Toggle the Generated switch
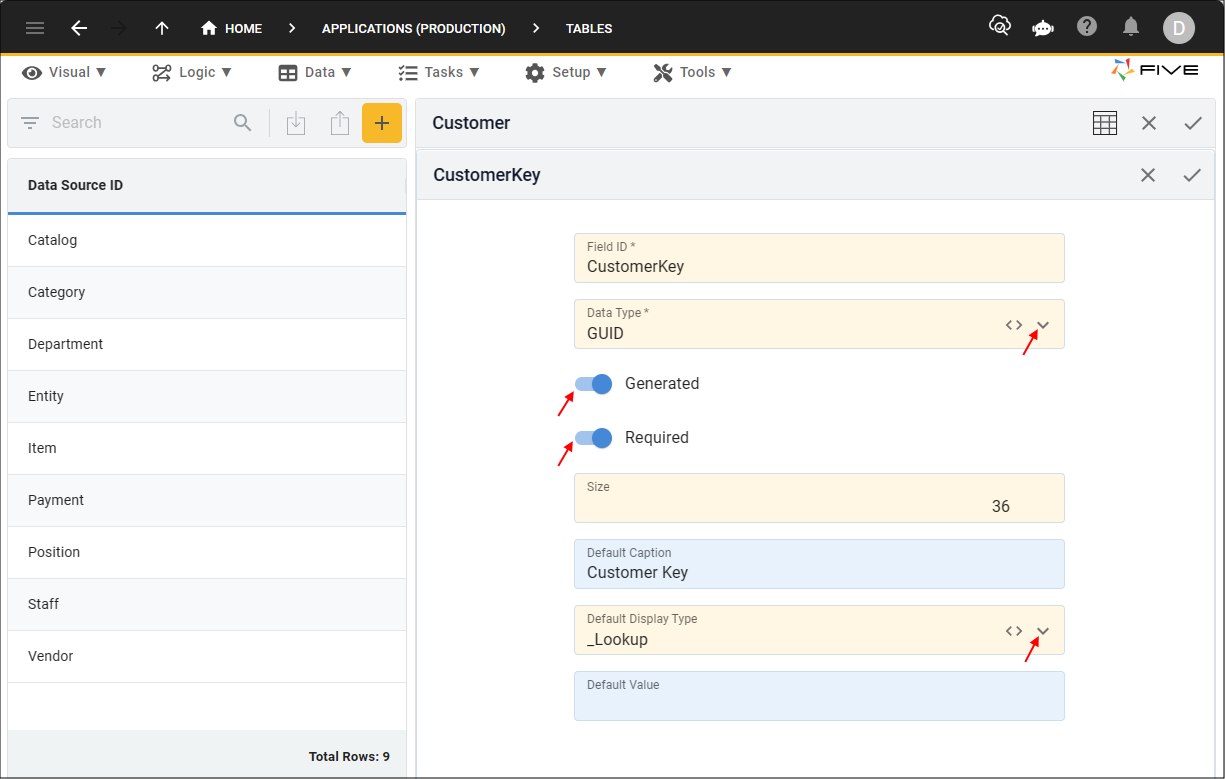This screenshot has width=1225, height=779. point(593,384)
